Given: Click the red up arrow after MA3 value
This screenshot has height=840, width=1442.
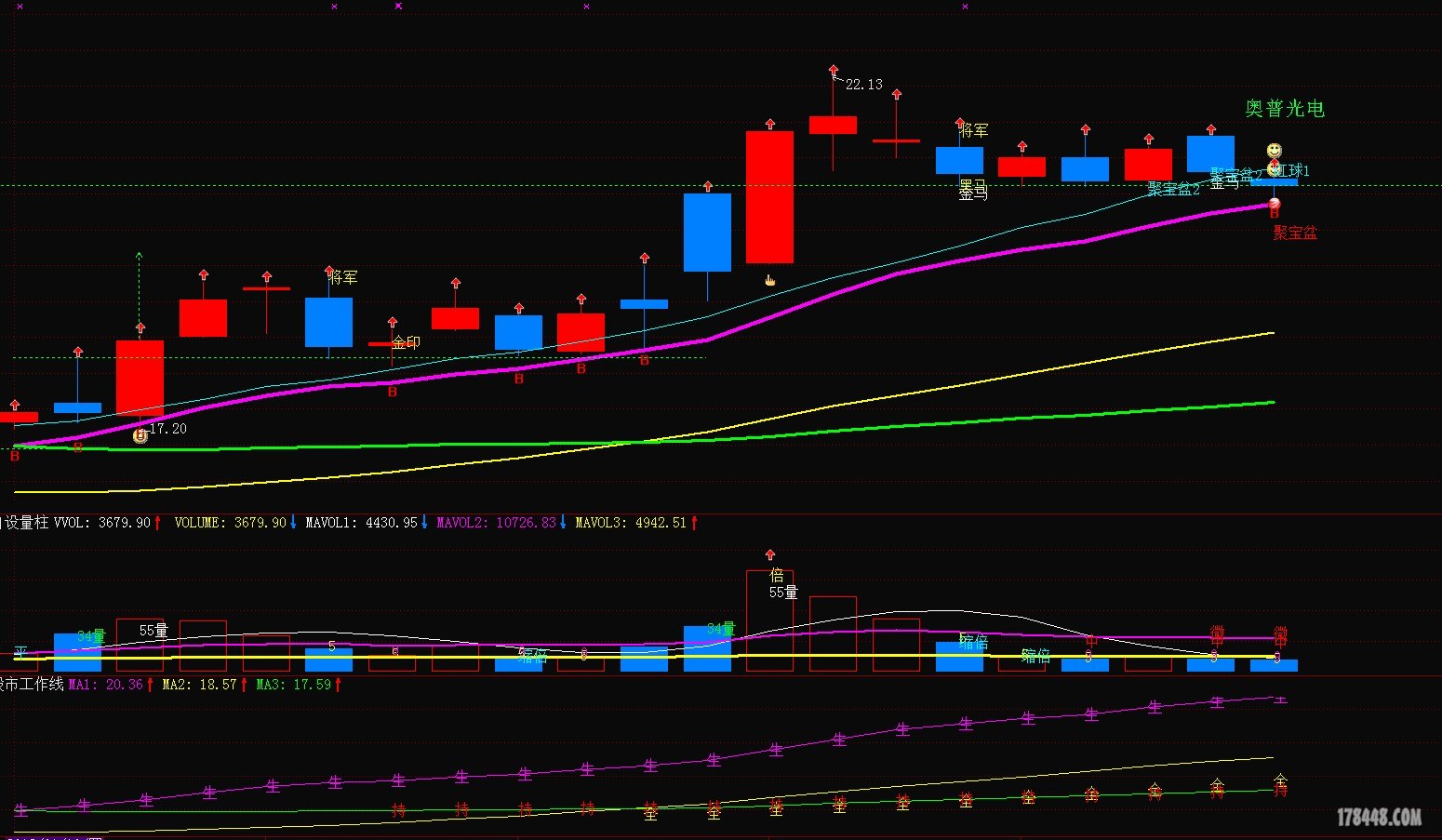Looking at the screenshot, I should [x=338, y=685].
